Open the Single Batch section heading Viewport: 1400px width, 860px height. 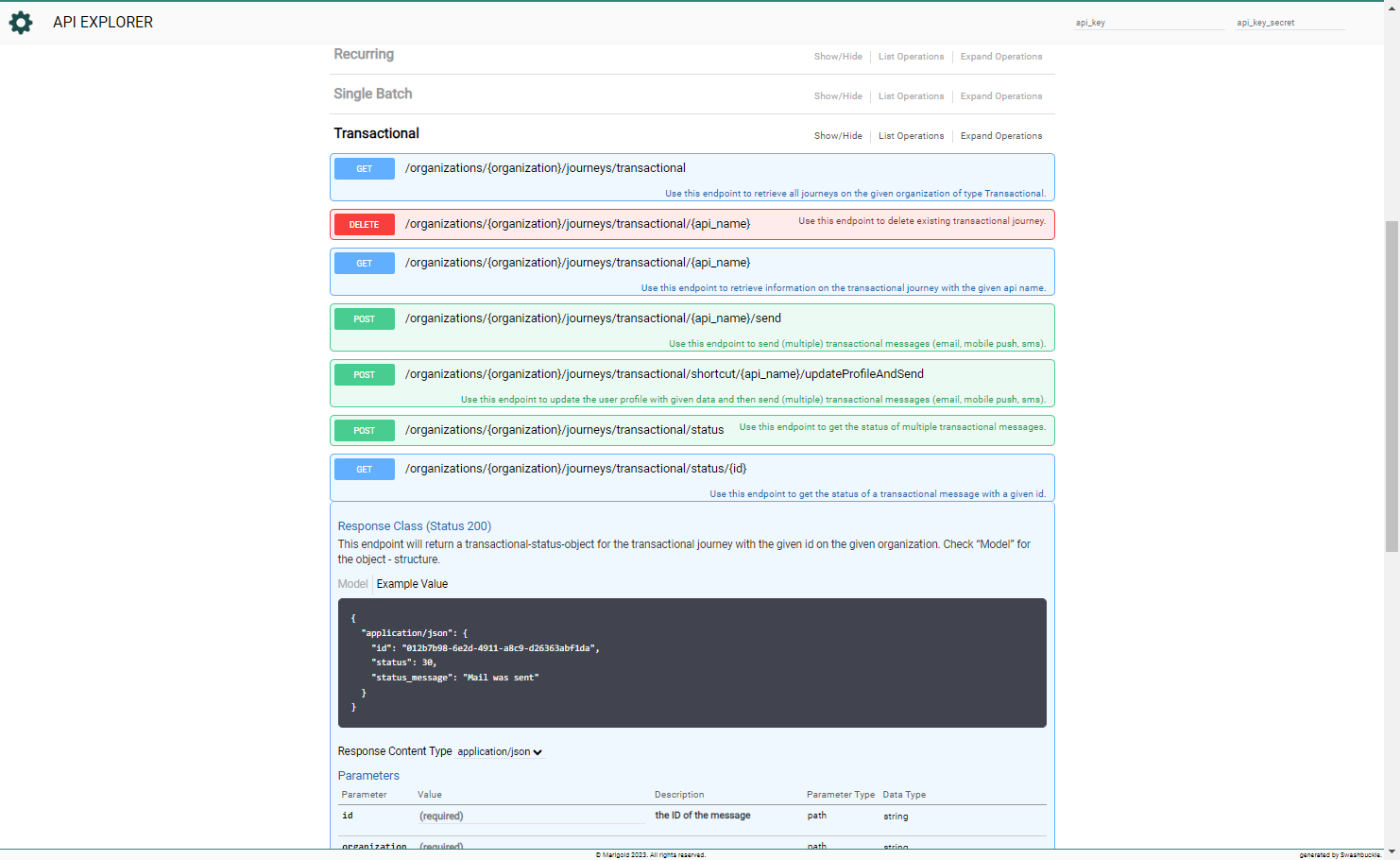[372, 94]
